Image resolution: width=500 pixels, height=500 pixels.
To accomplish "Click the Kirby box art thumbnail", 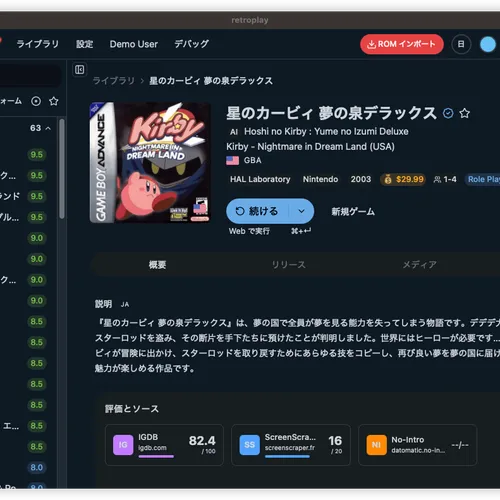I will 150,162.
